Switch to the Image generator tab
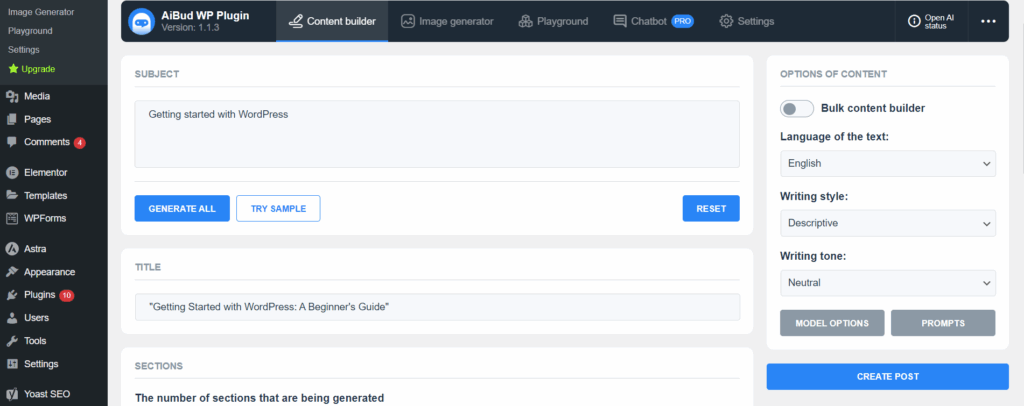 pyautogui.click(x=447, y=22)
